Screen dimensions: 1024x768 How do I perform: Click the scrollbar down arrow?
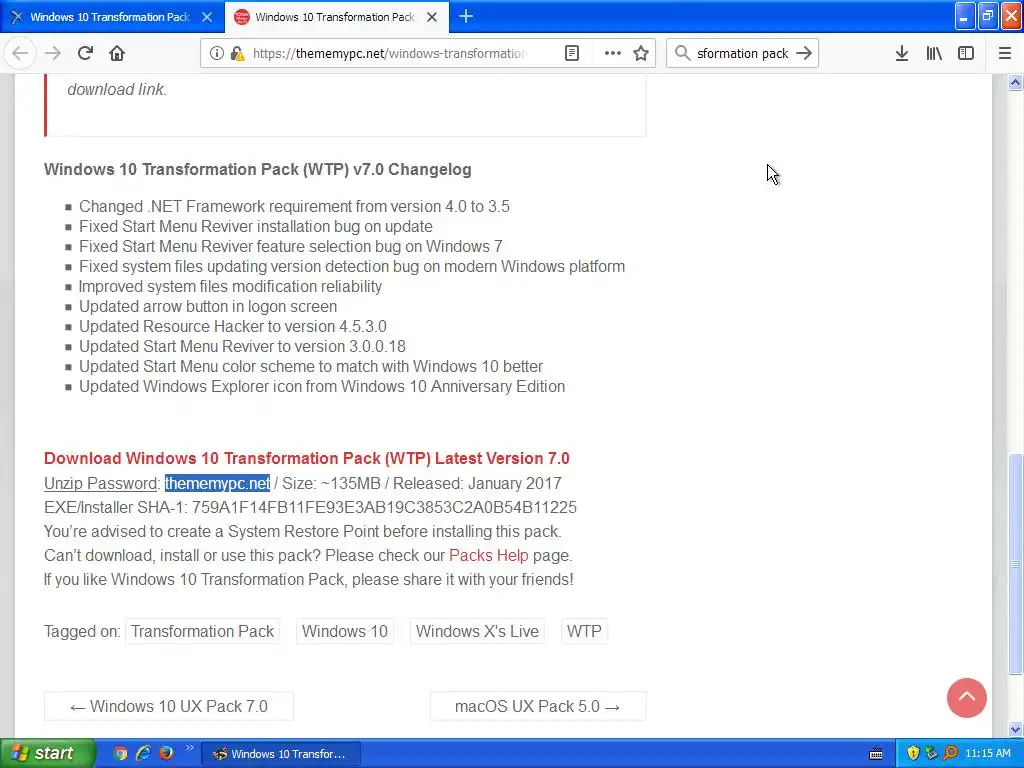pos(1015,729)
